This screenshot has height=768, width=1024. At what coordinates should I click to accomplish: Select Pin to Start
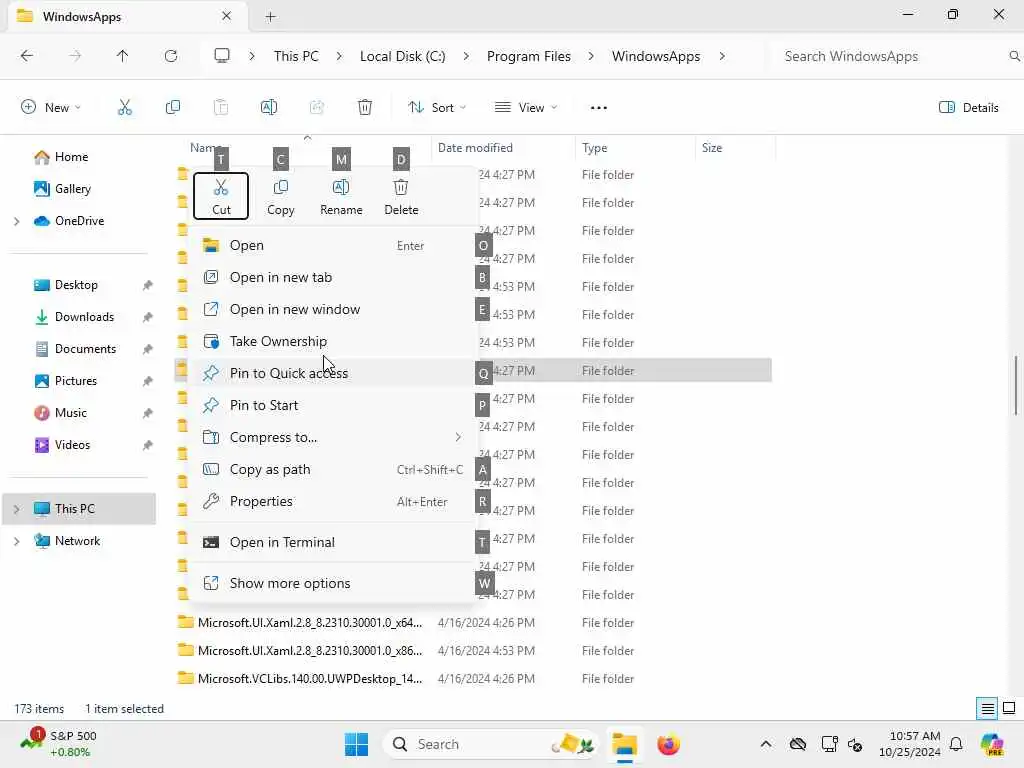pyautogui.click(x=333, y=406)
